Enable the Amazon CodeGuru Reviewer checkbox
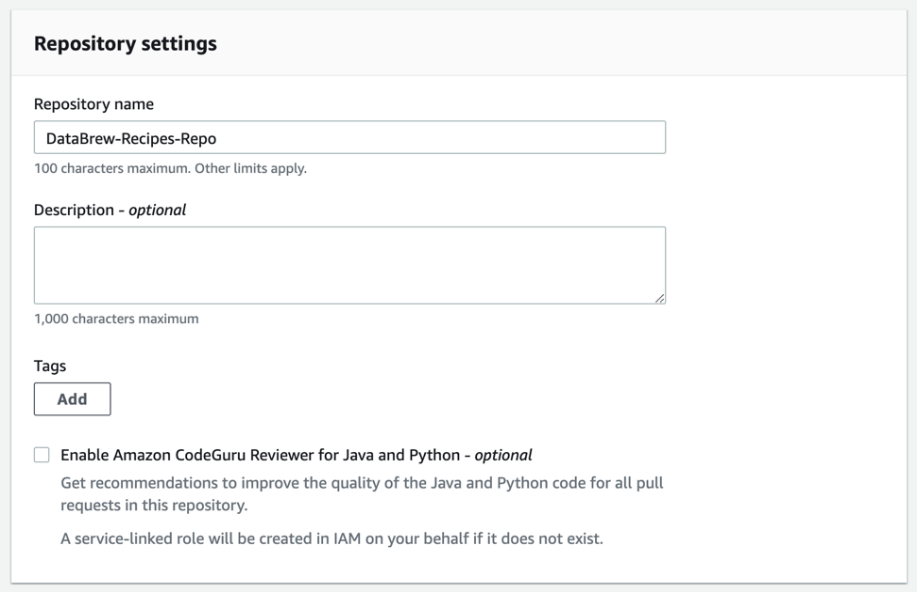This screenshot has width=917, height=592. [41, 455]
